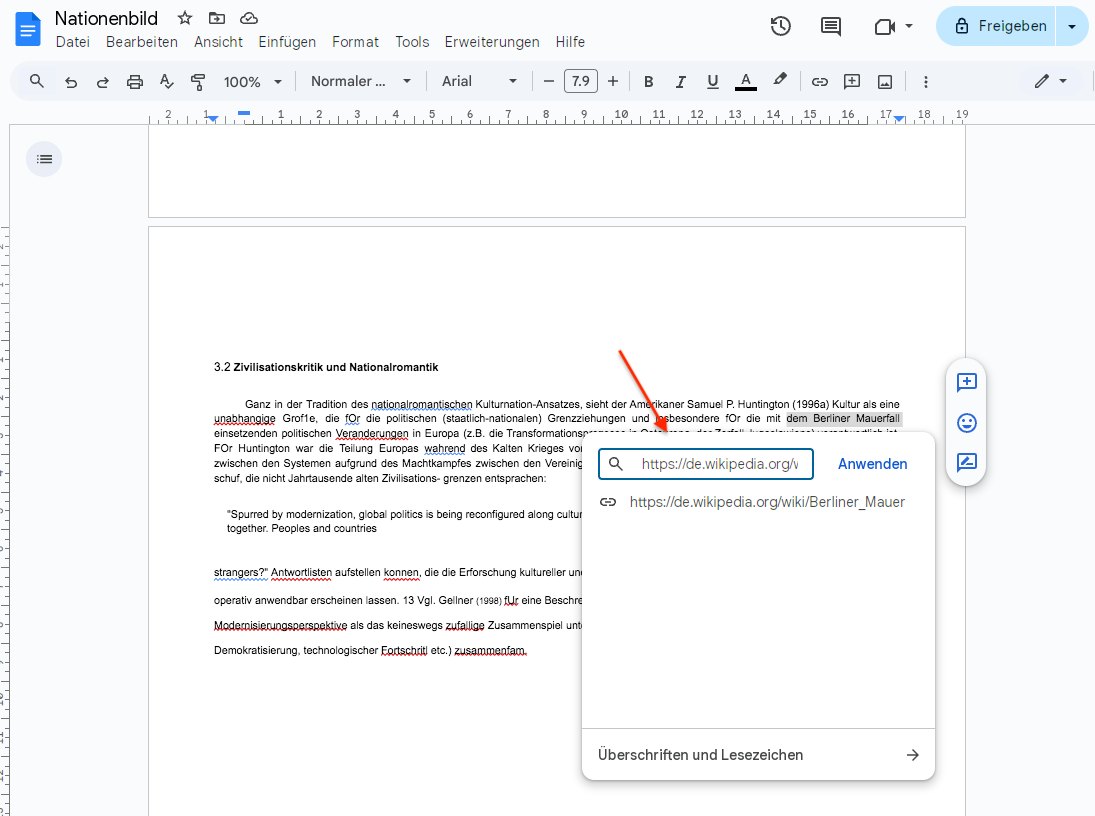The image size is (1095, 816).
Task: Open highlight color marker tool
Action: tap(780, 80)
